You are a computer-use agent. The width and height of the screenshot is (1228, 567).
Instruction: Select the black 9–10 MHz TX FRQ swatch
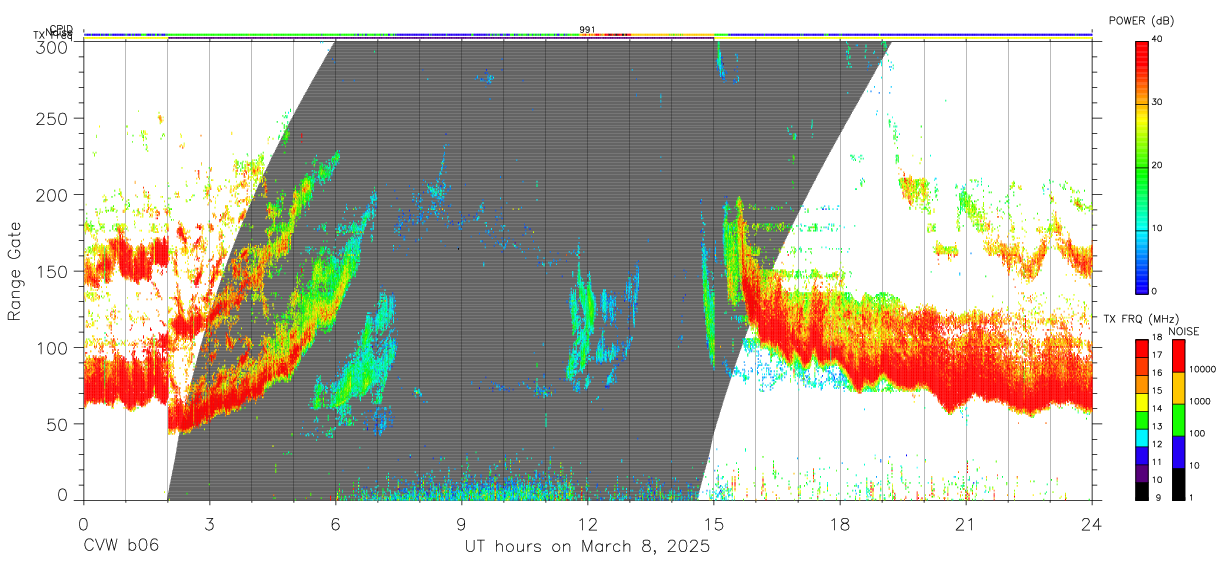click(x=1142, y=491)
